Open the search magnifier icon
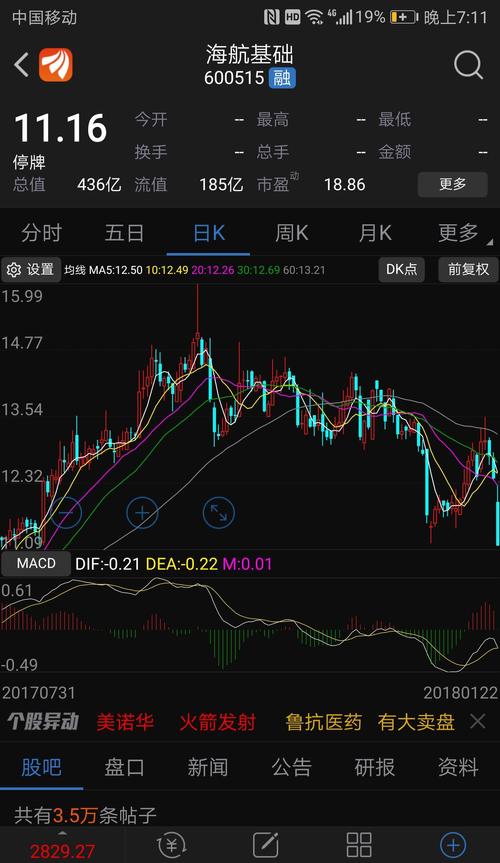Screen dimensions: 500x863 pos(469,65)
